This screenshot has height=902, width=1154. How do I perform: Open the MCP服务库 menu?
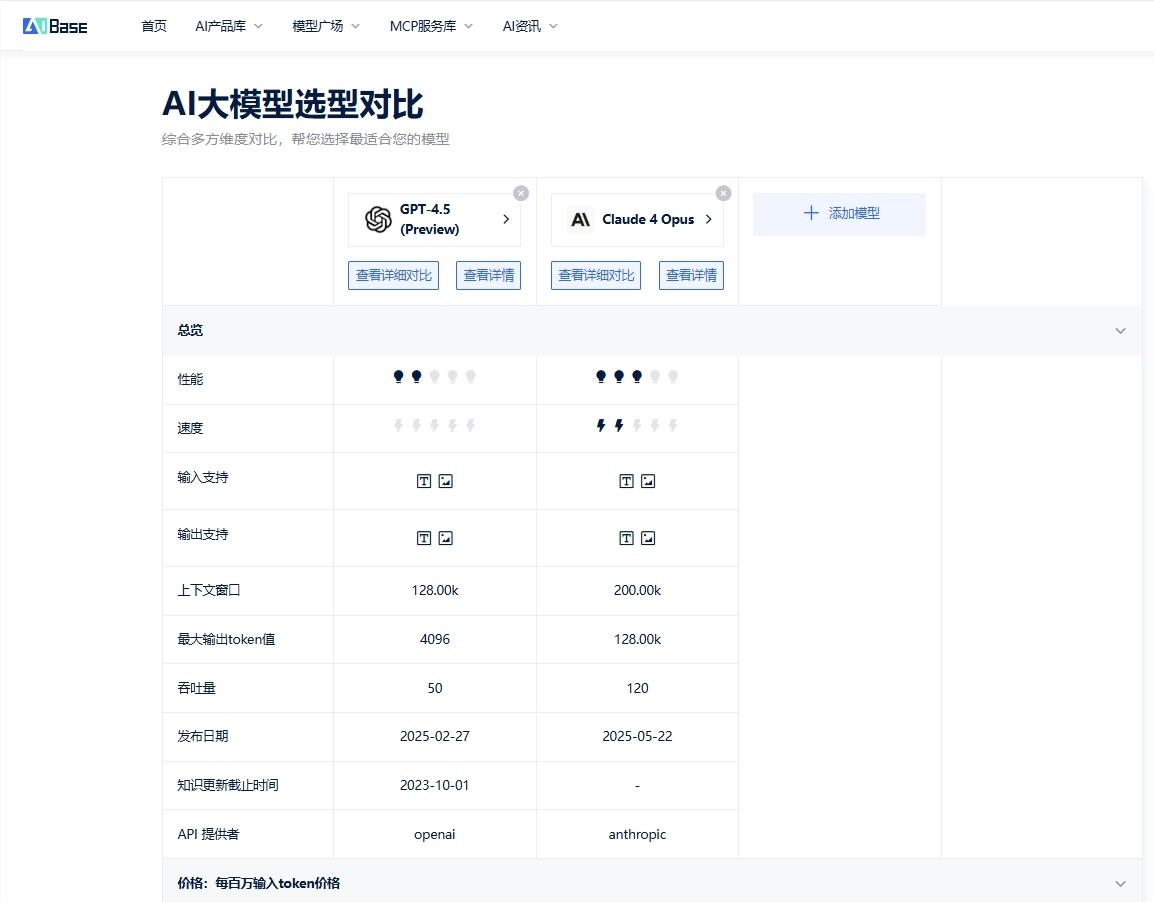tap(431, 26)
